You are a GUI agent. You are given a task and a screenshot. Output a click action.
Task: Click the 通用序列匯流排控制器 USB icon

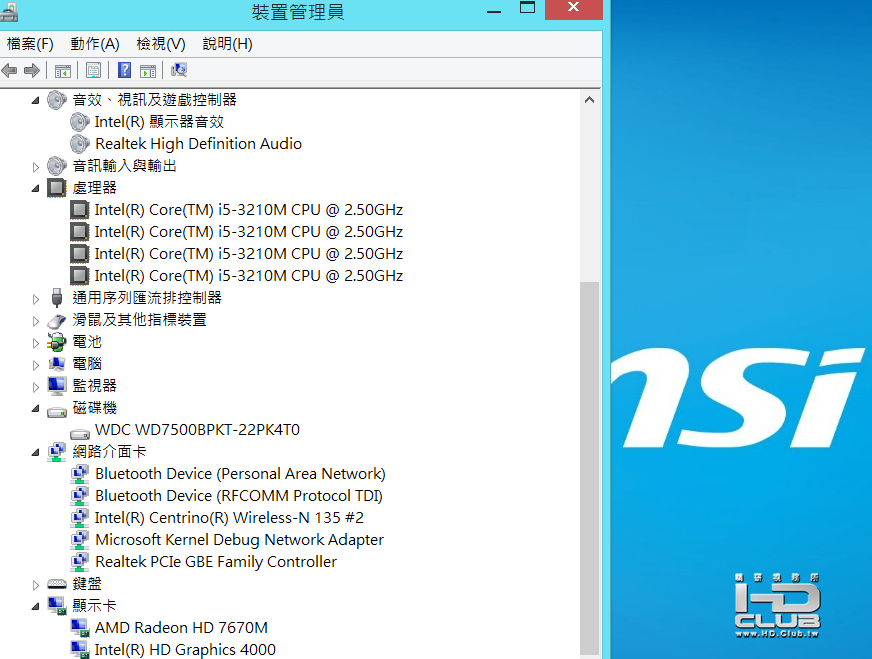click(x=56, y=298)
